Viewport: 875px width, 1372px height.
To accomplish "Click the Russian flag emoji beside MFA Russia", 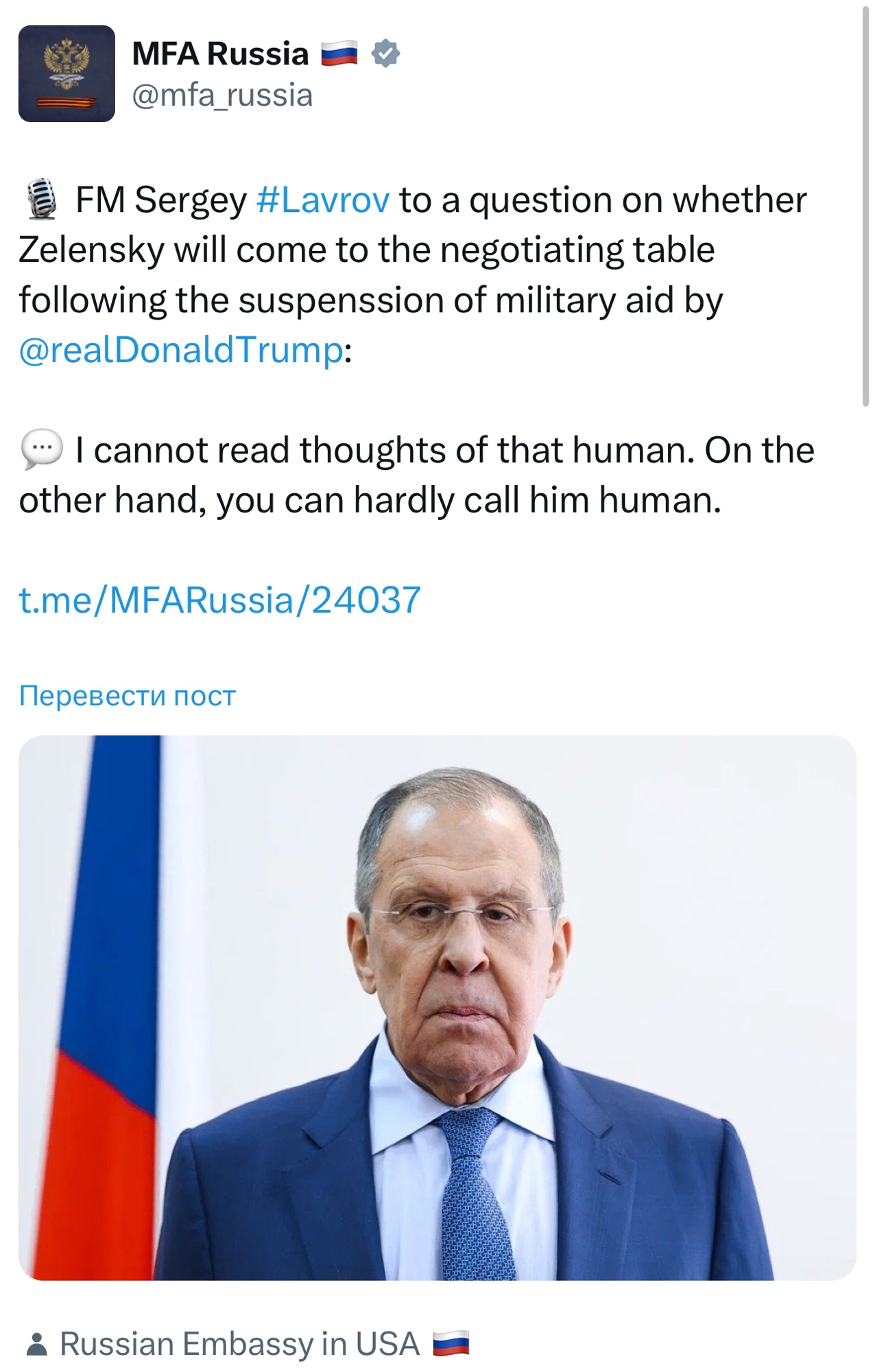I will coord(339,54).
